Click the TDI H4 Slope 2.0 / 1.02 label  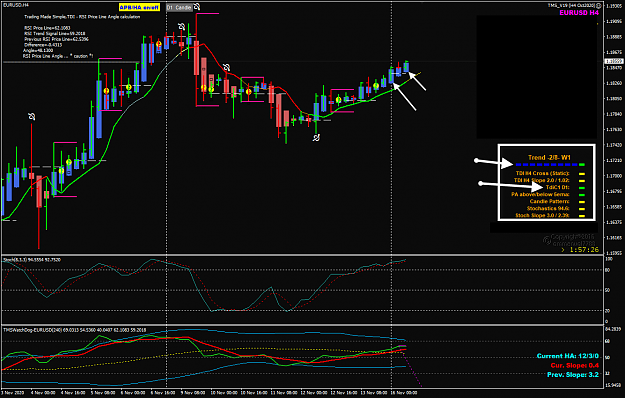click(541, 180)
